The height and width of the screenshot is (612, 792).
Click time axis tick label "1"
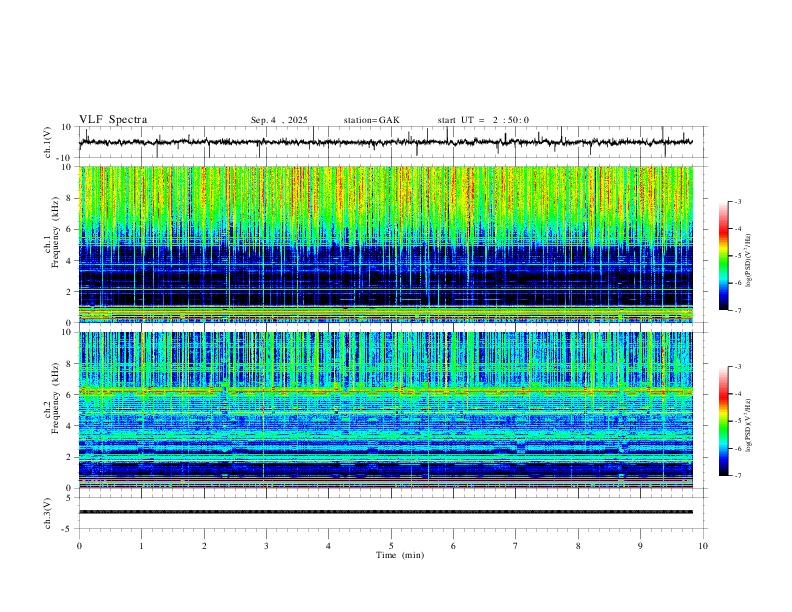(x=141, y=546)
